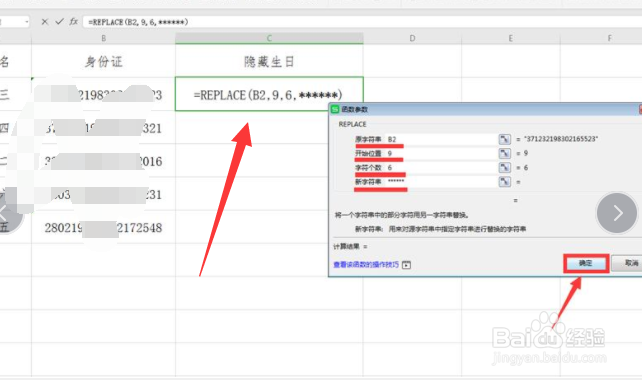Select column B header
The image size is (642, 380).
click(x=104, y=38)
